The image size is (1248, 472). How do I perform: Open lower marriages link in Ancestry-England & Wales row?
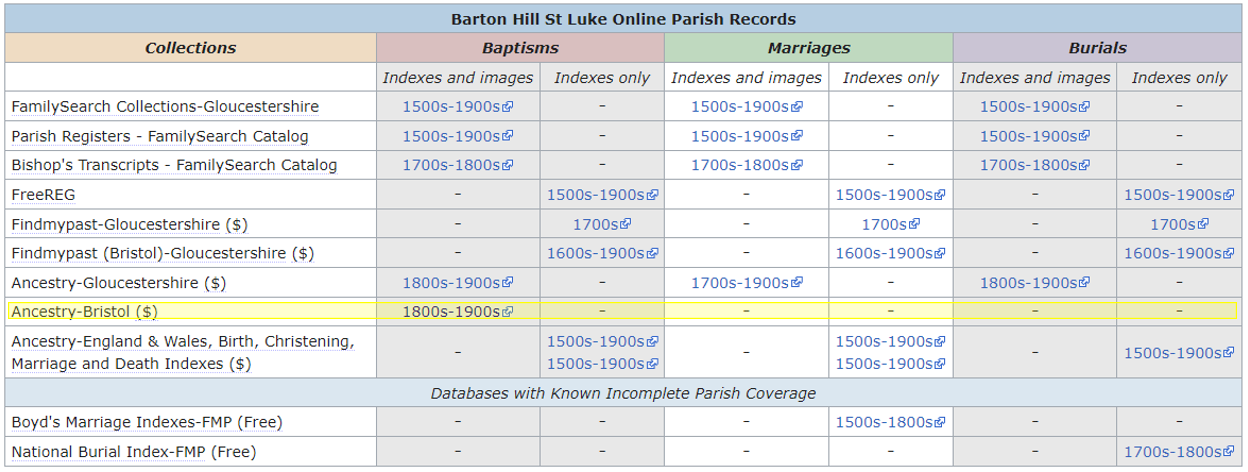click(x=891, y=364)
